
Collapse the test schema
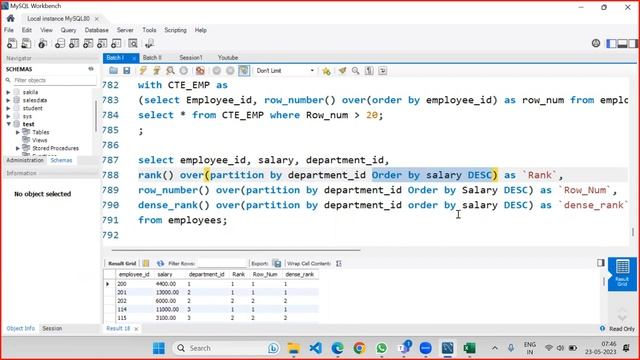coord(8,124)
